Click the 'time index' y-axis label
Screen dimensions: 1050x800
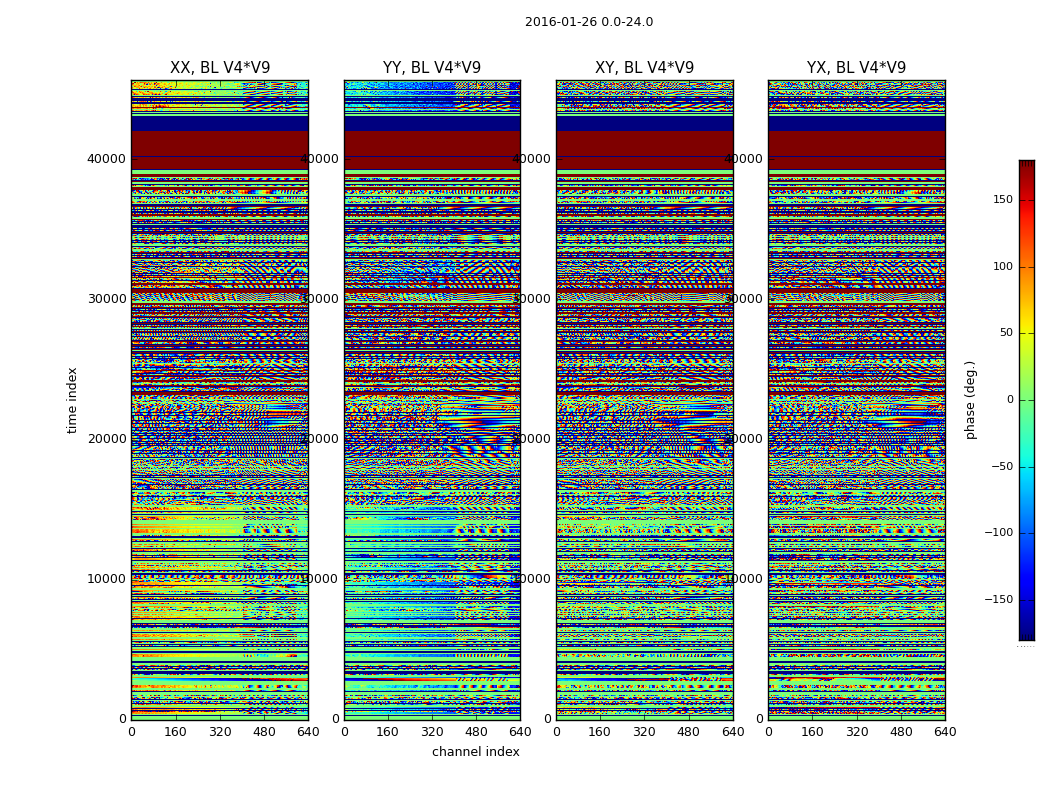coord(72,399)
